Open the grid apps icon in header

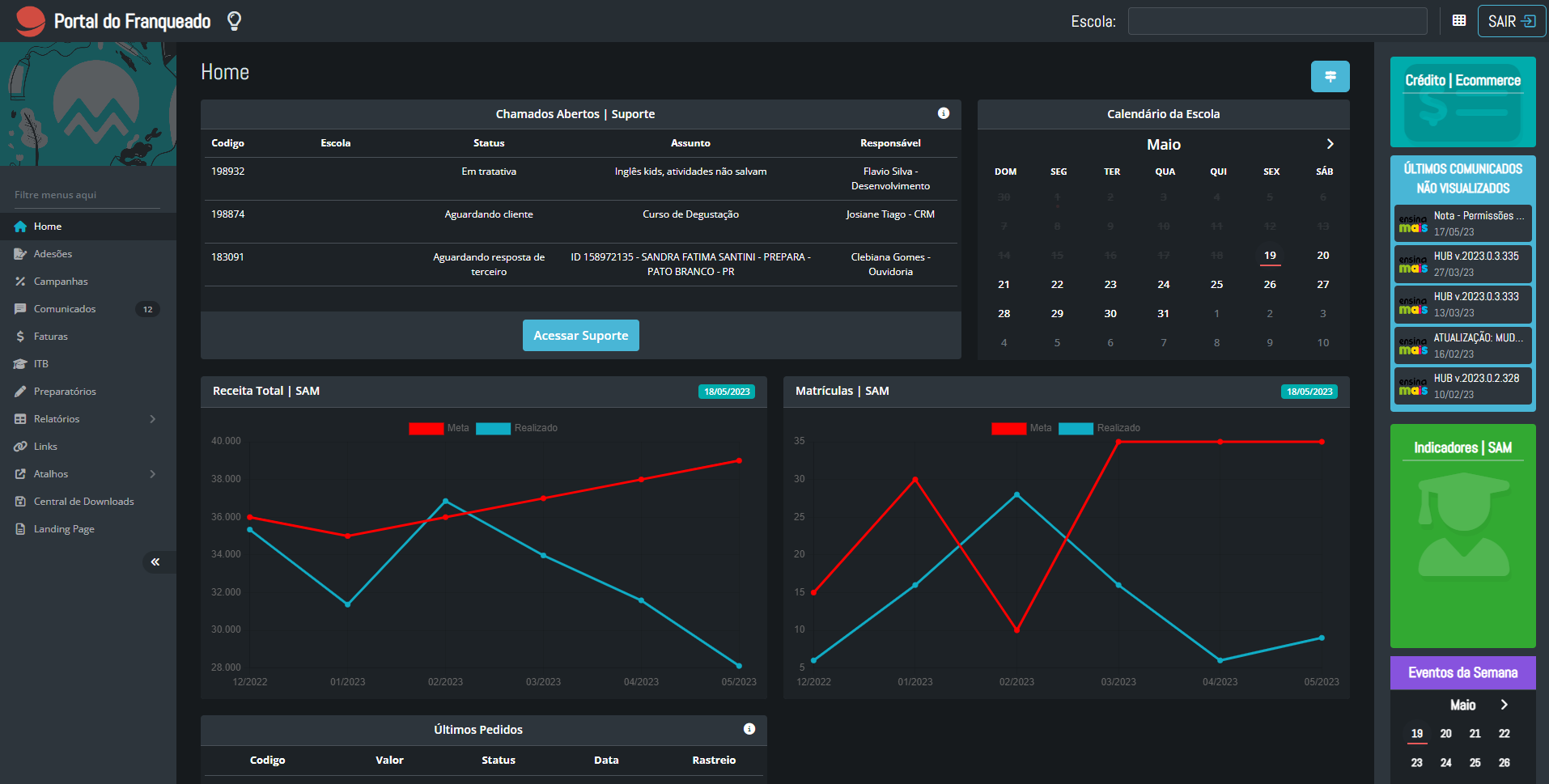click(x=1459, y=21)
